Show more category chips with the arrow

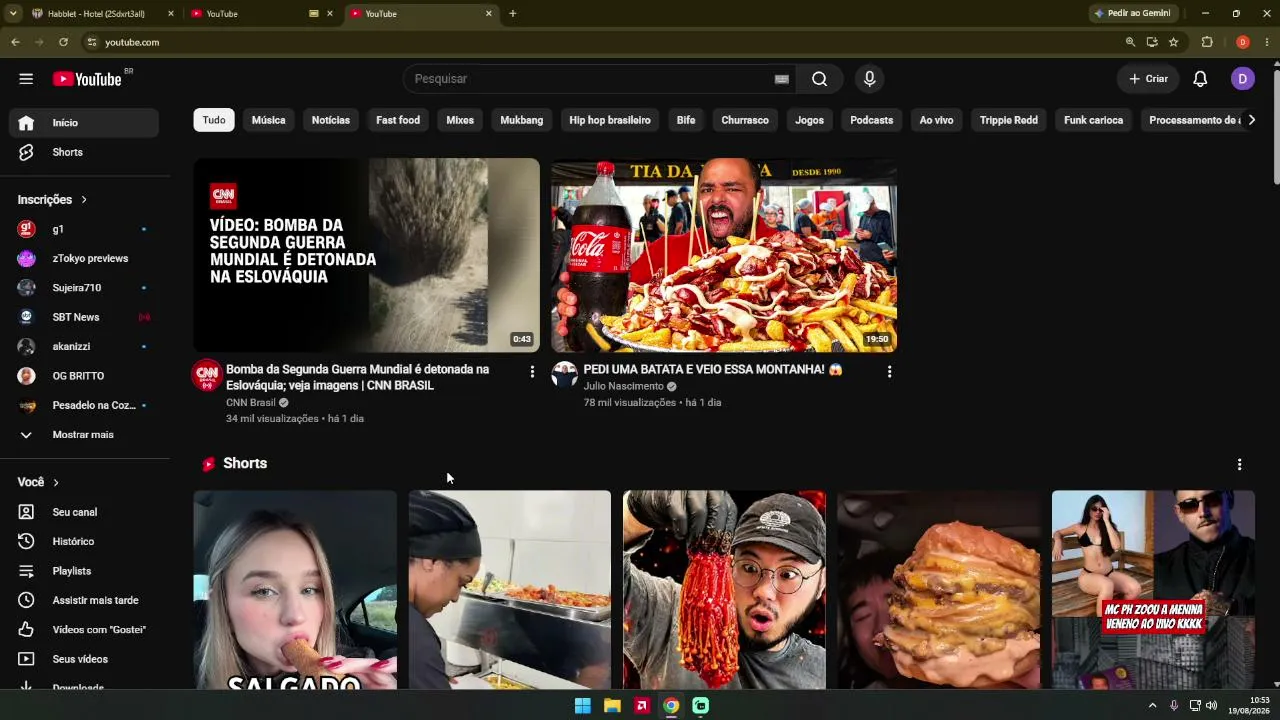click(1251, 120)
